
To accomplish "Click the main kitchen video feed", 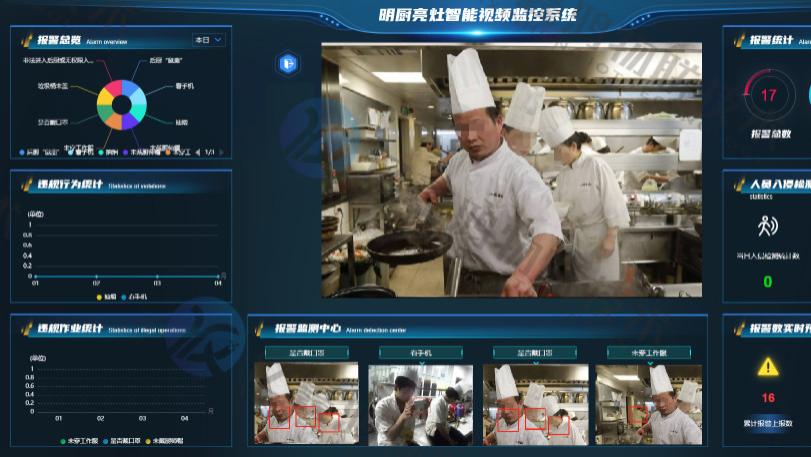I will pos(512,170).
